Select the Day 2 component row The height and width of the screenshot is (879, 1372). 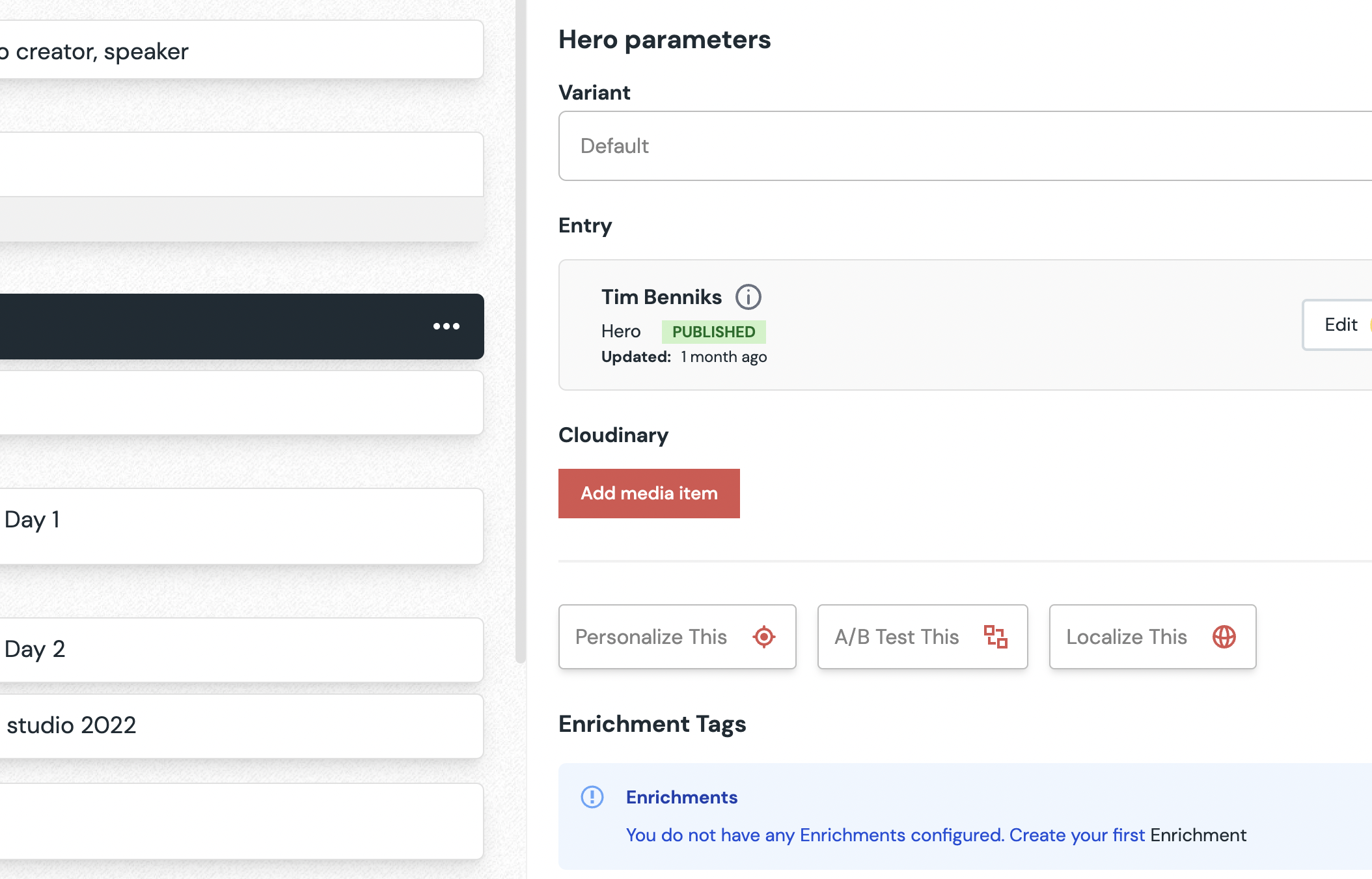click(x=241, y=650)
